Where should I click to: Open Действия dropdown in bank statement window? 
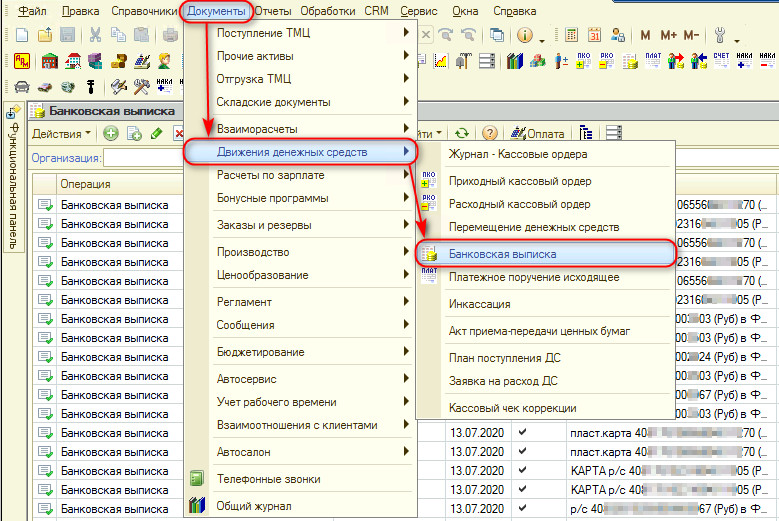click(x=61, y=134)
